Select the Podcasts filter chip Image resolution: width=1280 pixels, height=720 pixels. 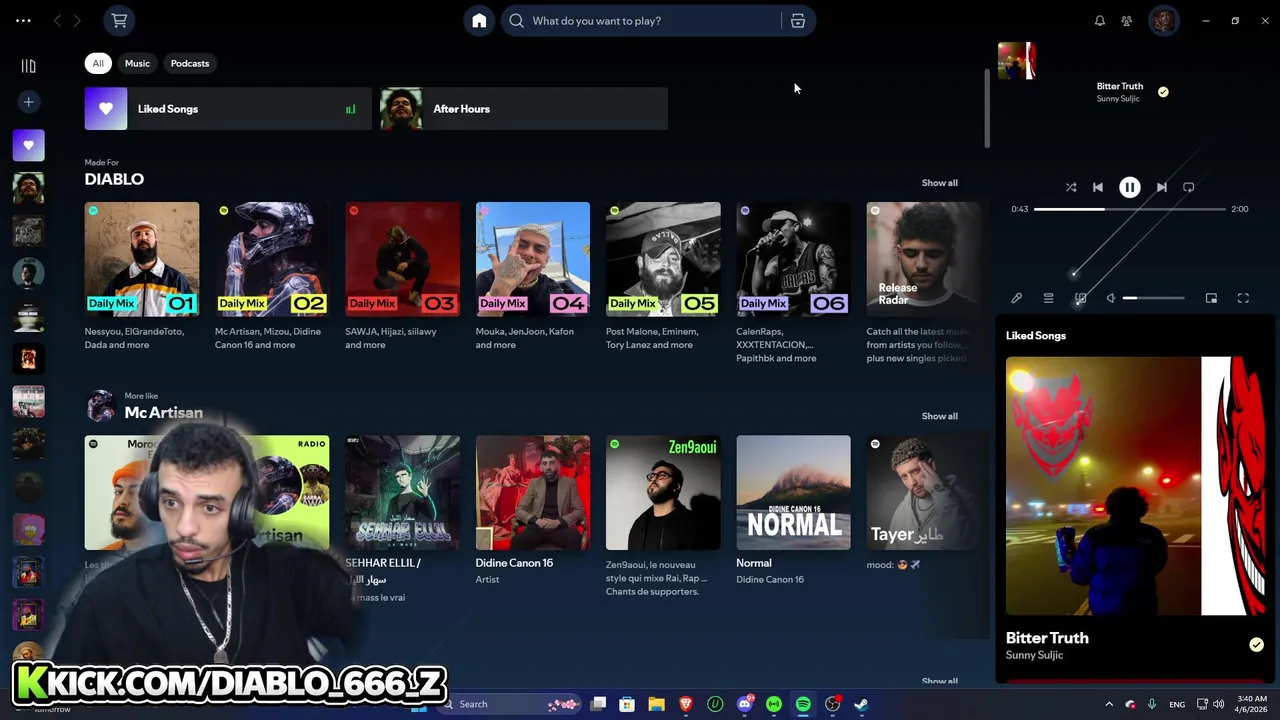[x=190, y=63]
